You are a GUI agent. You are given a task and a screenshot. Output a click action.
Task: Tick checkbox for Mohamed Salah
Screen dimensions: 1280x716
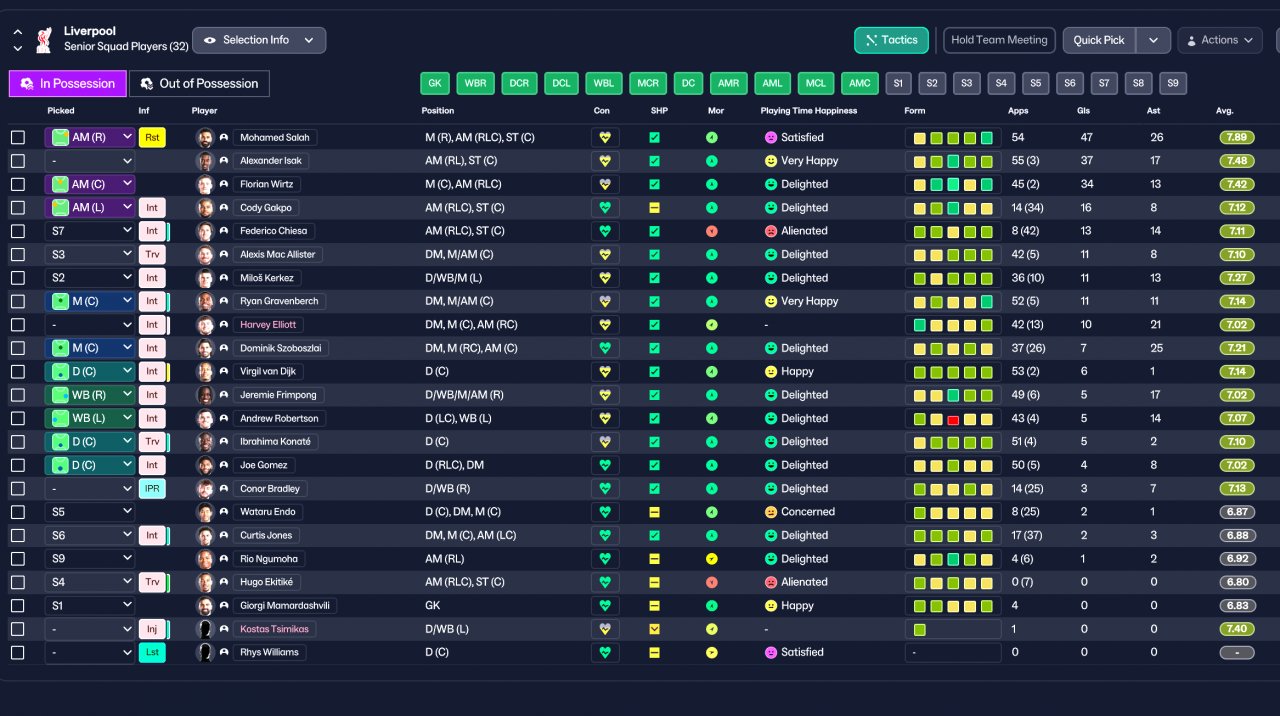pos(18,138)
